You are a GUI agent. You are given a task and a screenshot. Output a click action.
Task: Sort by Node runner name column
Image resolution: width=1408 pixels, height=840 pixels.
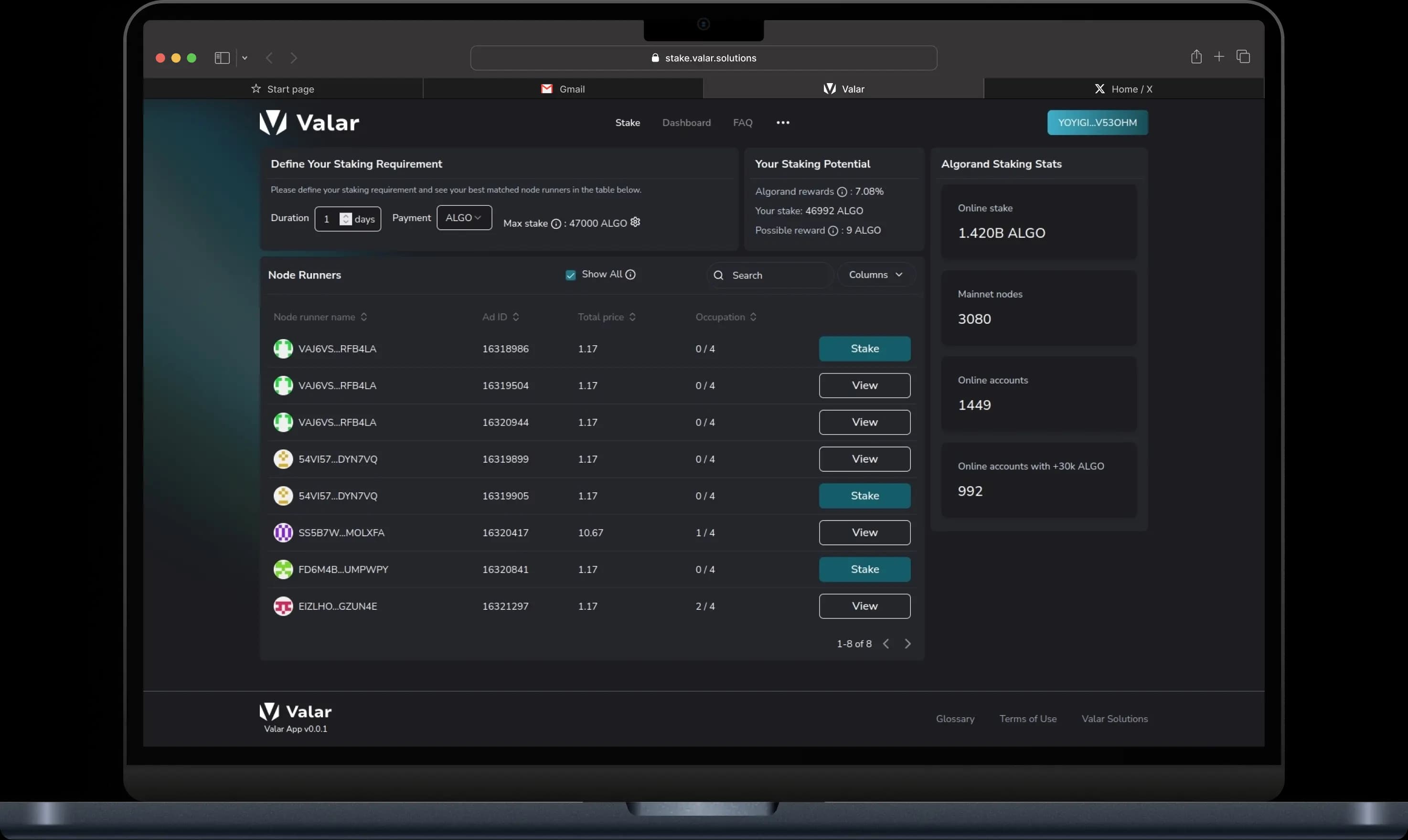click(x=320, y=317)
